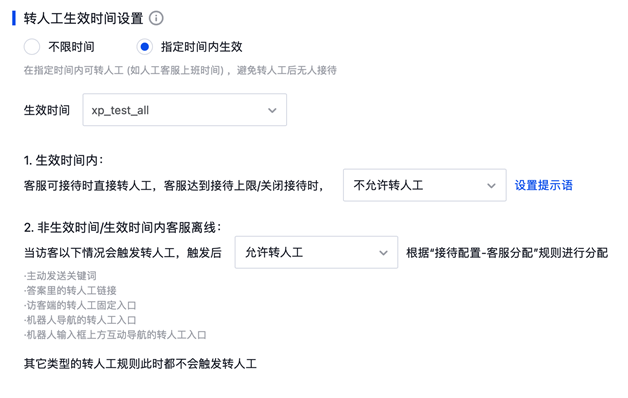This screenshot has height=398, width=628.
Task: Choose the 不限时间 label text
Action: tap(71, 47)
